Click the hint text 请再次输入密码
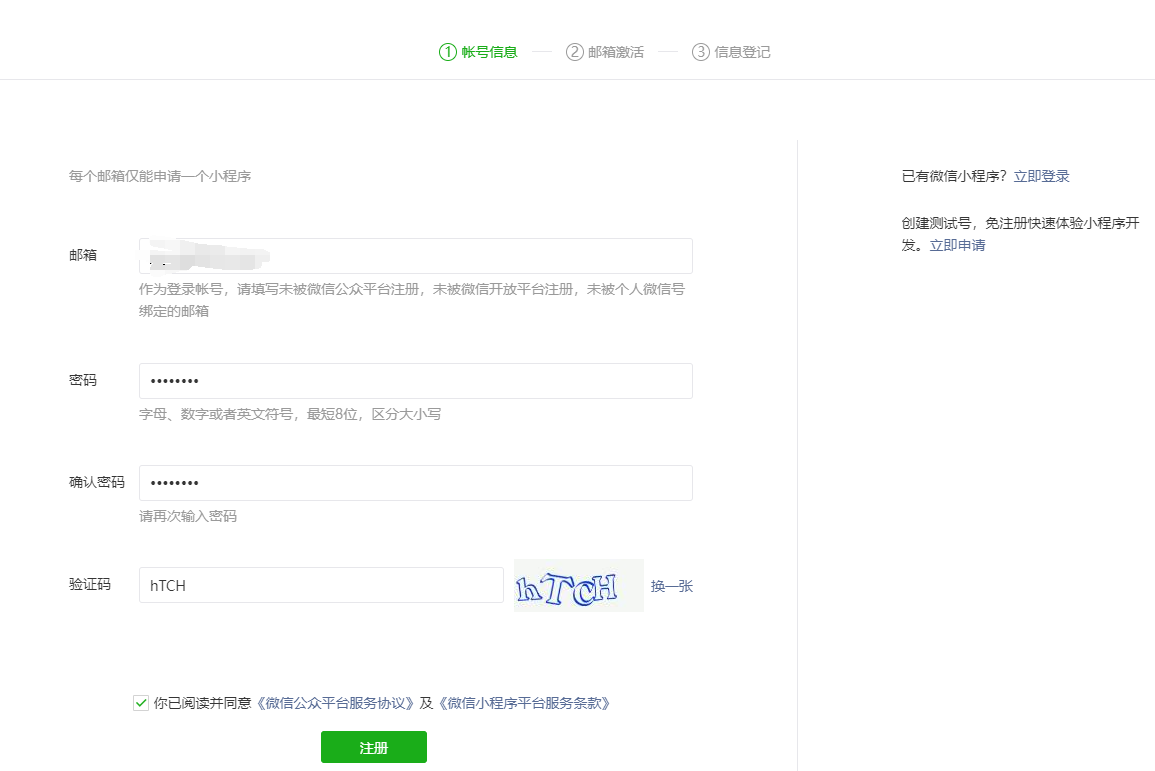The height and width of the screenshot is (771, 1155). [188, 516]
